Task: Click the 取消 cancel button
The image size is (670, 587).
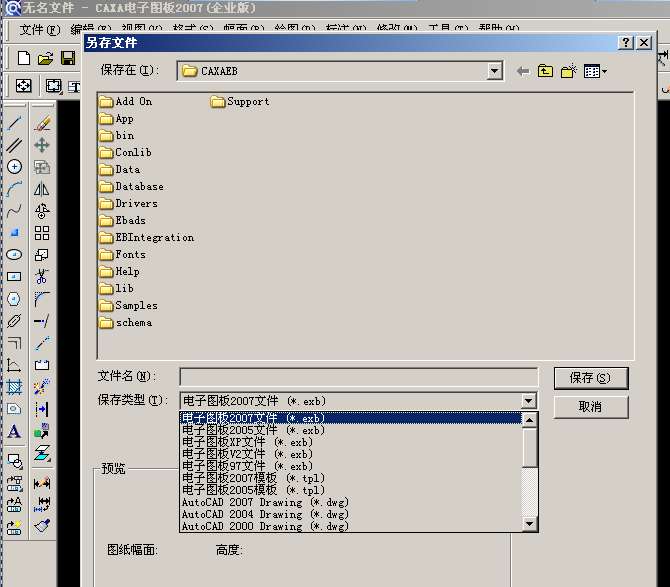Action: pos(591,406)
